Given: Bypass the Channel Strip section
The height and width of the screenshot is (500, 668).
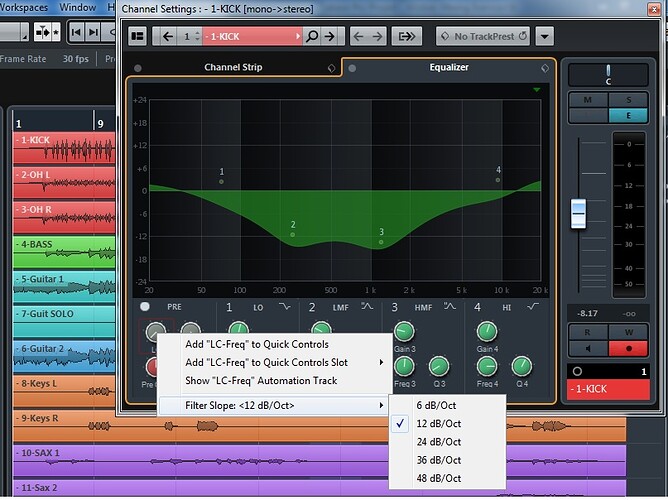Looking at the screenshot, I should coord(138,68).
